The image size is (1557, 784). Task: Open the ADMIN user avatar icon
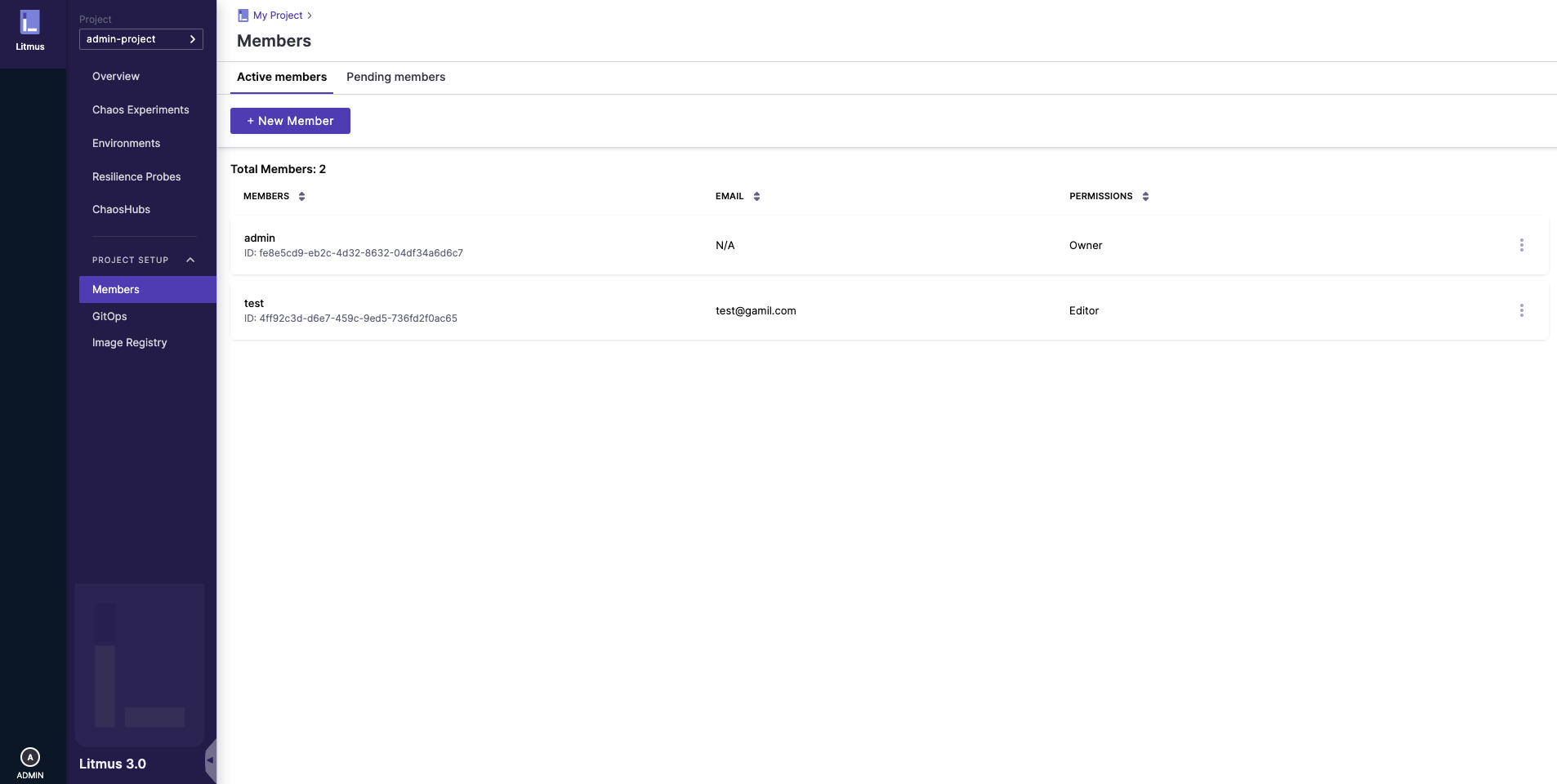[x=30, y=757]
